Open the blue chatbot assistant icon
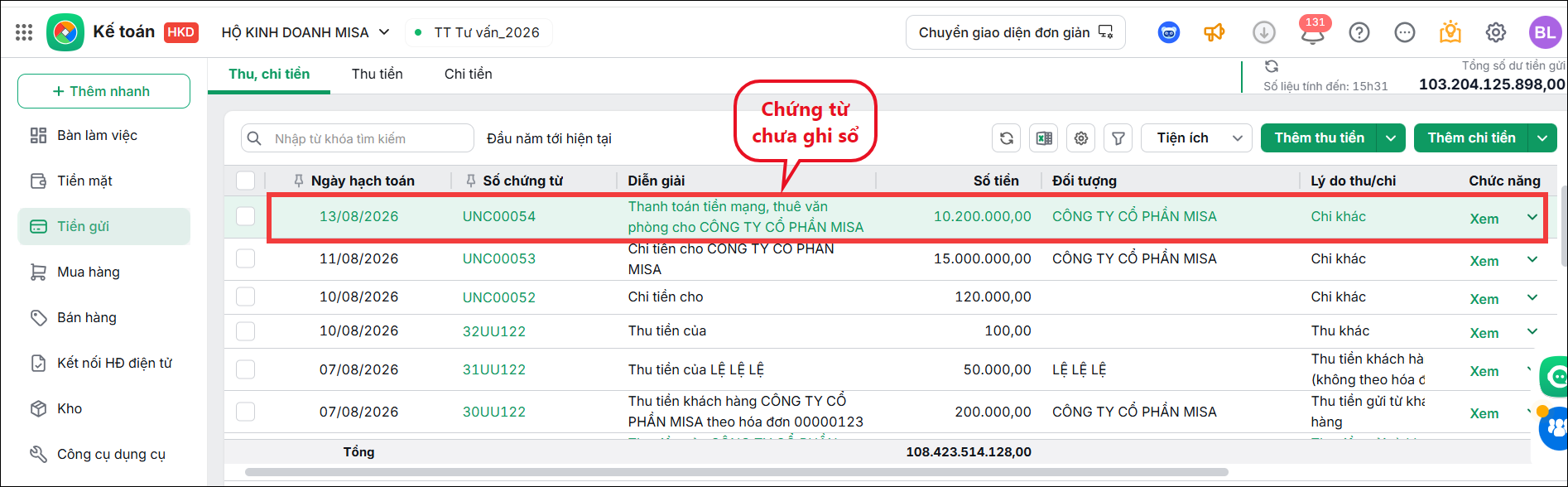This screenshot has height=487, width=1568. coord(1168,32)
